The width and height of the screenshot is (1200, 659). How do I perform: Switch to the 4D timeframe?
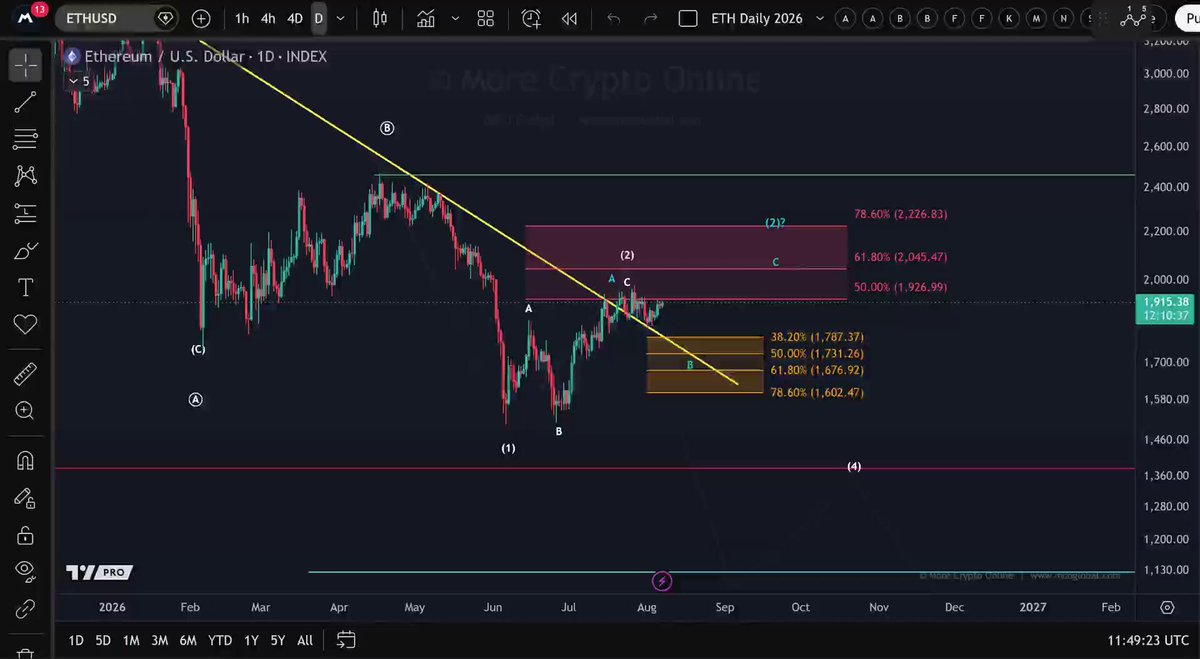click(x=294, y=18)
